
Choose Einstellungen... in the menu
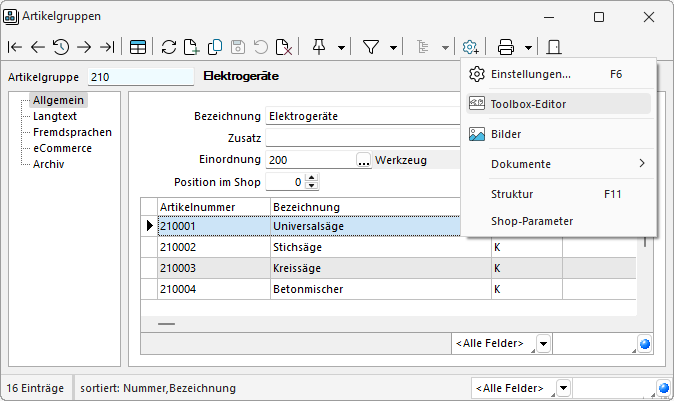pyautogui.click(x=531, y=74)
